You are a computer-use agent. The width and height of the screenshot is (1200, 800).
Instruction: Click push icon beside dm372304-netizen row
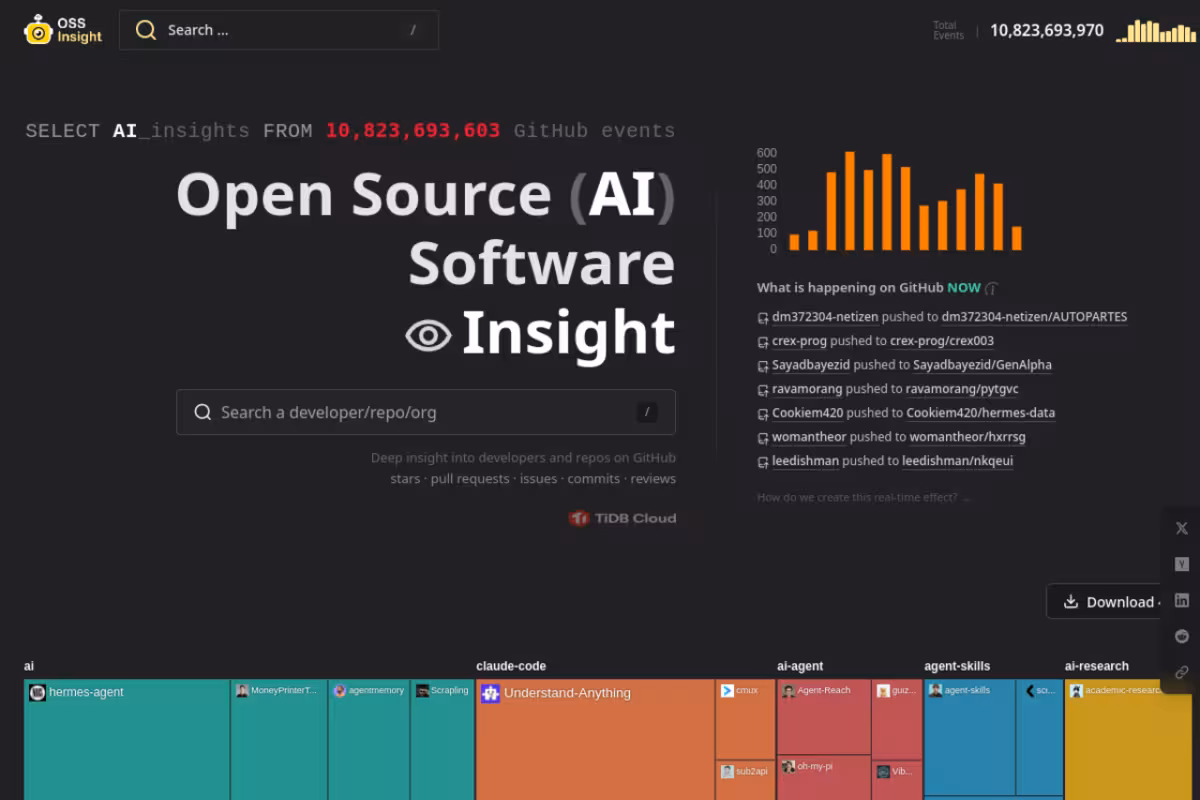click(x=763, y=318)
